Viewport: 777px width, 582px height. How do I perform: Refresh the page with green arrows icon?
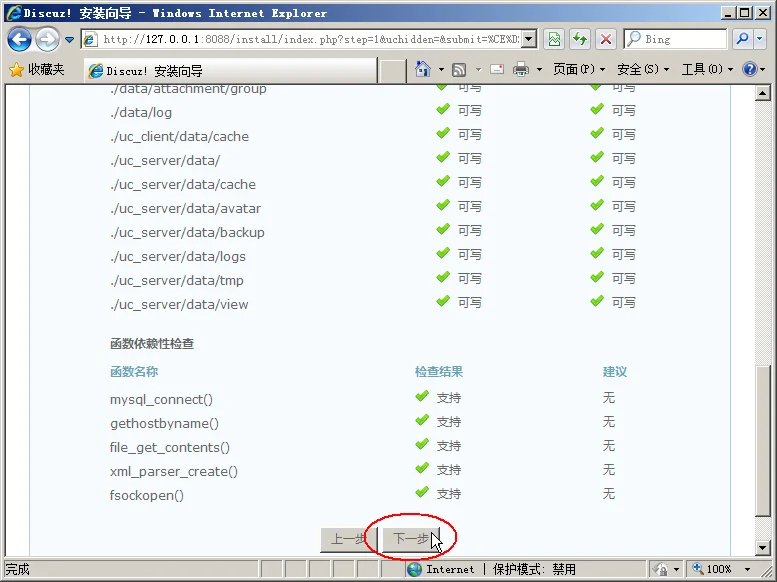(x=580, y=39)
